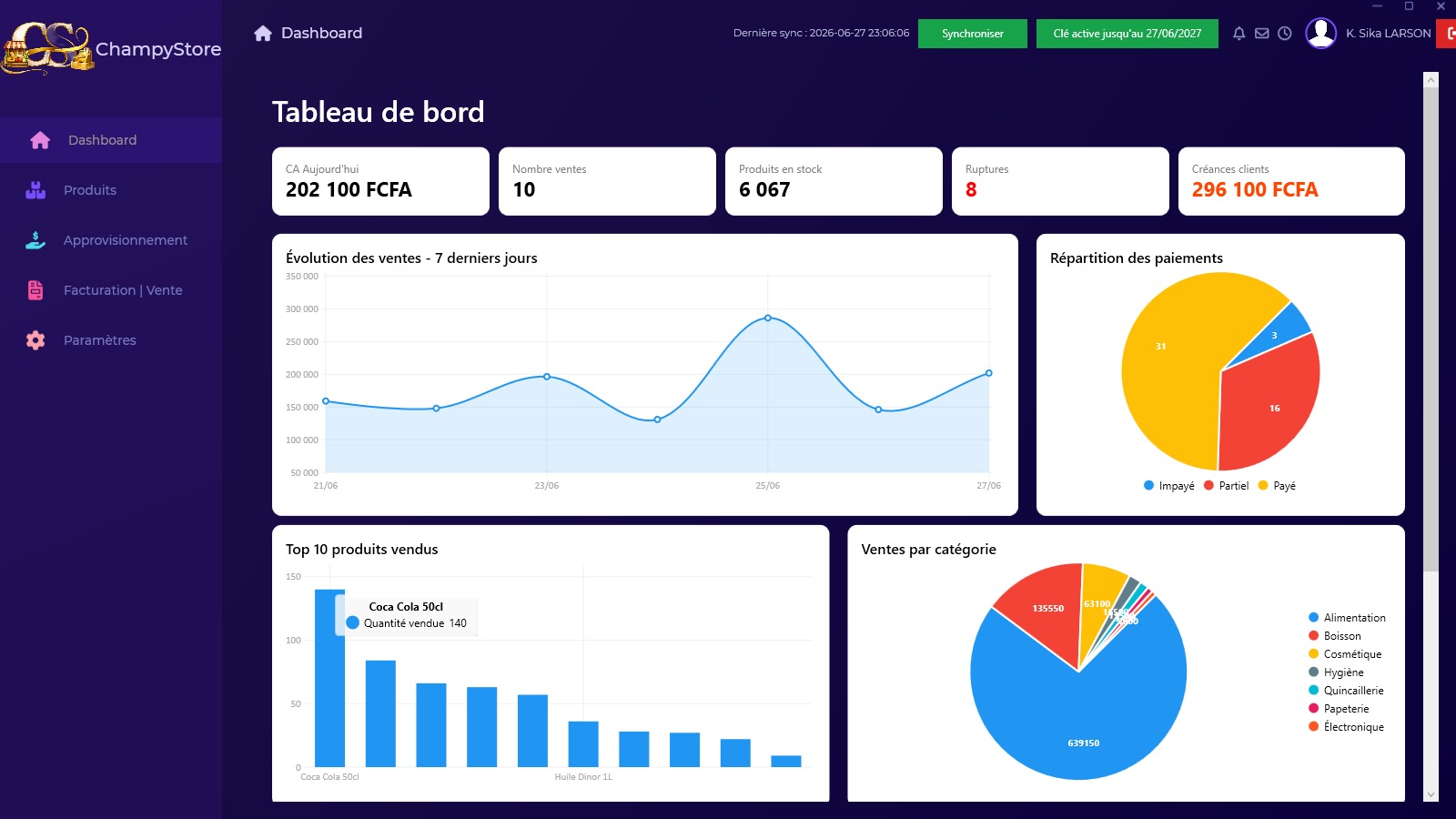Click Clé active jusqu'au 27/06/2027 button
The width and height of the screenshot is (1456, 819).
(1127, 34)
